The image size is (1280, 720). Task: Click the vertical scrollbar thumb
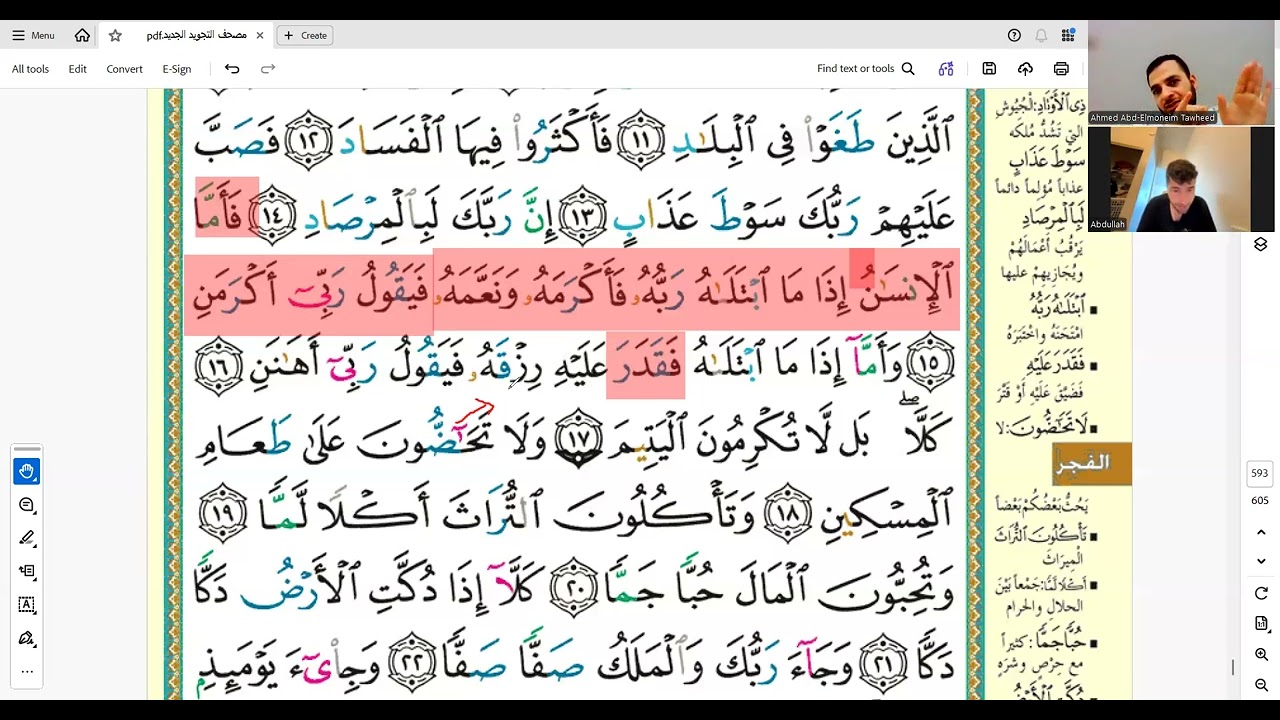(1233, 667)
